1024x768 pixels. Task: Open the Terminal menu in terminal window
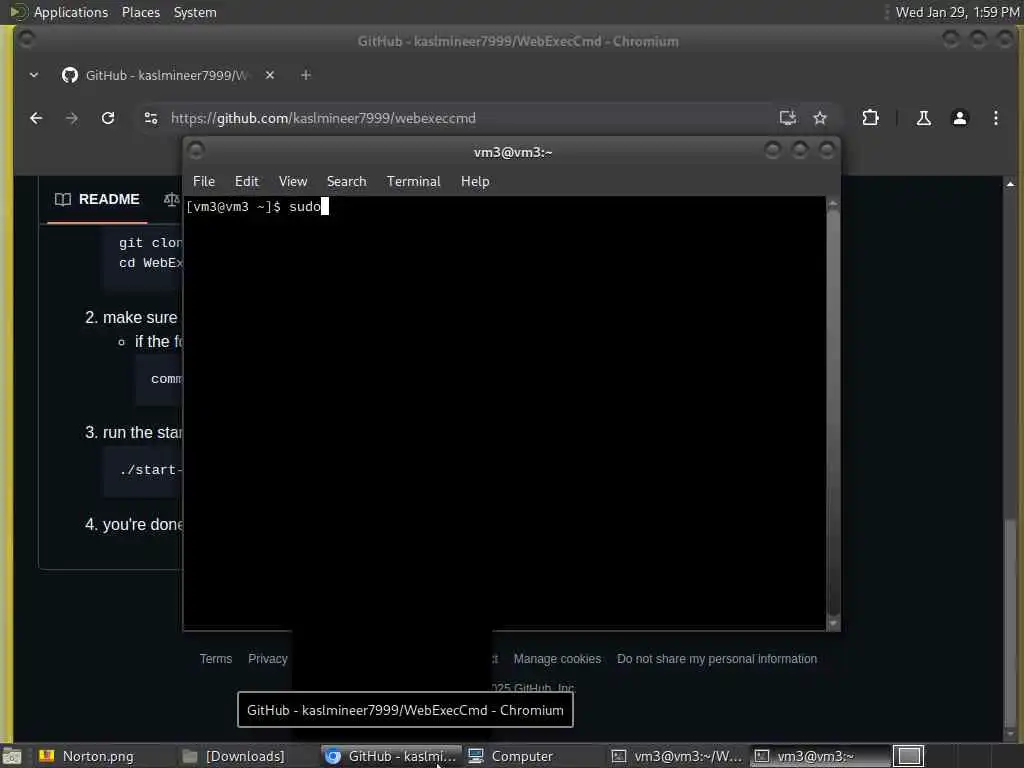413,182
